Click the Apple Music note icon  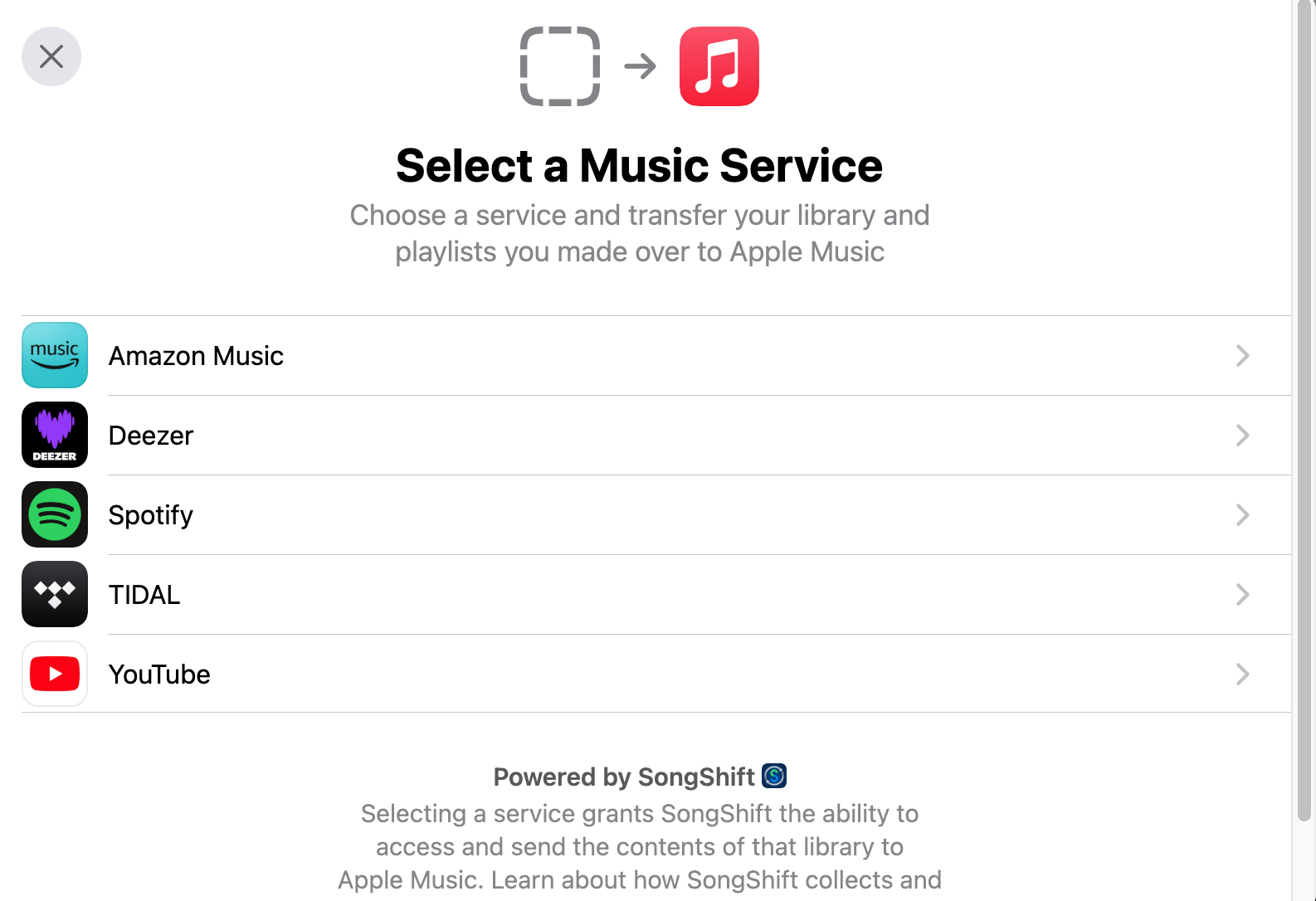(719, 66)
